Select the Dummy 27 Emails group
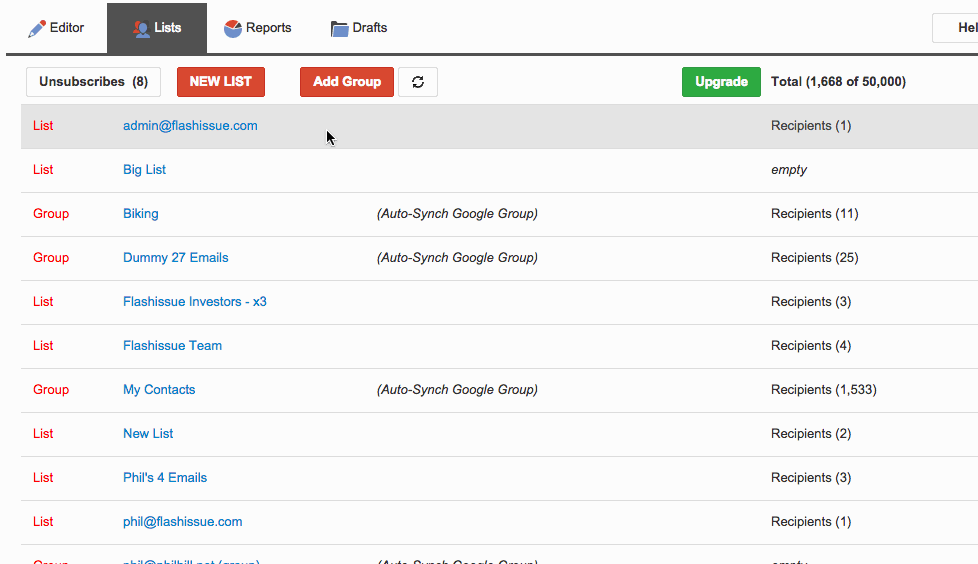This screenshot has width=978, height=564. [x=175, y=258]
